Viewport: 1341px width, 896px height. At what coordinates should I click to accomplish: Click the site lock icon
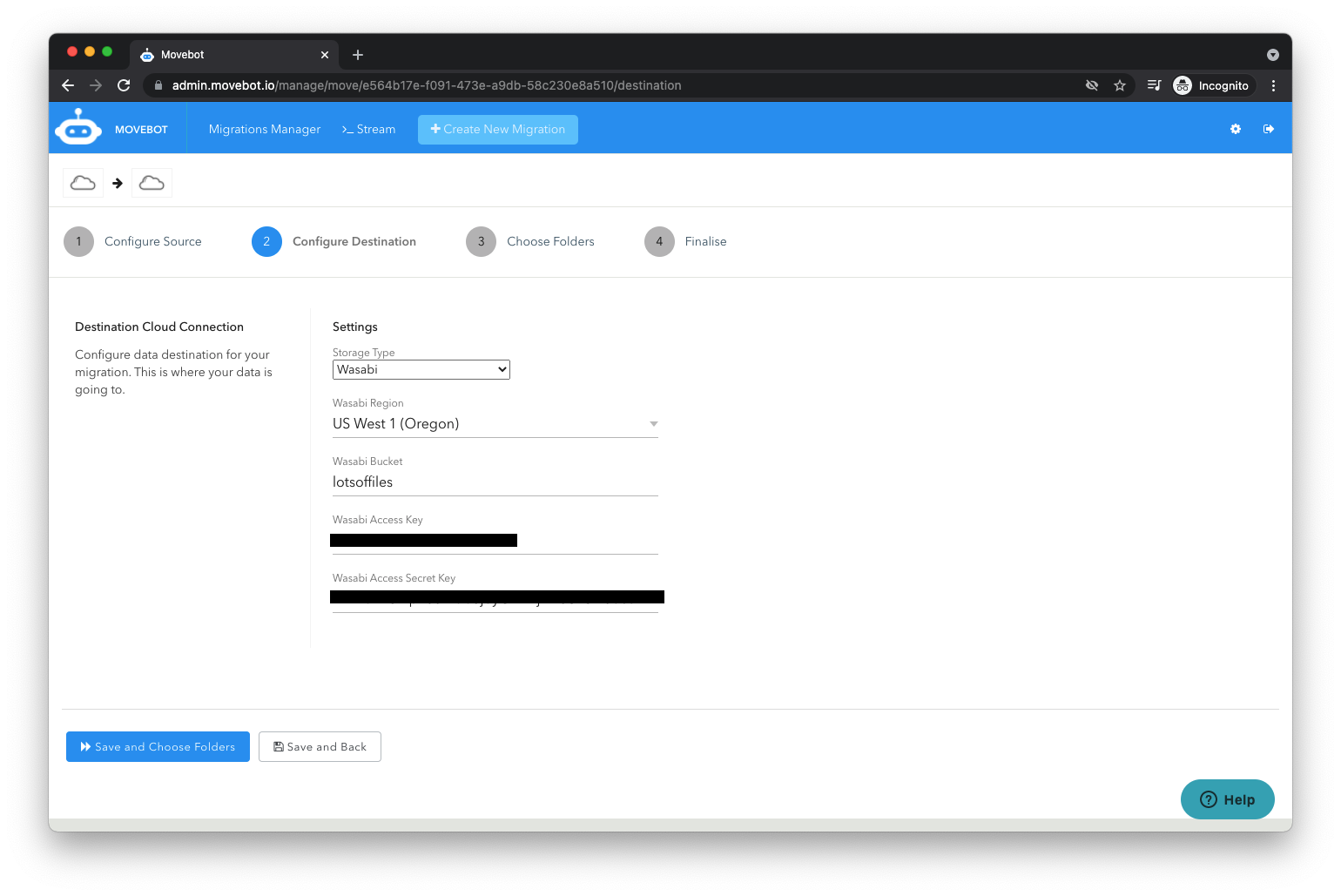click(x=158, y=85)
